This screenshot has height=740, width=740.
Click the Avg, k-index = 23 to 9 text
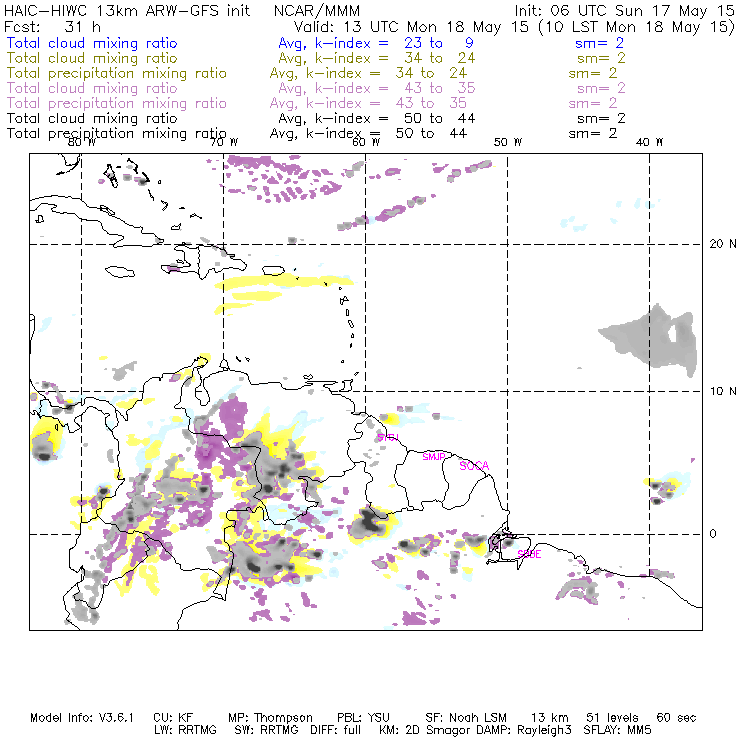tap(376, 43)
